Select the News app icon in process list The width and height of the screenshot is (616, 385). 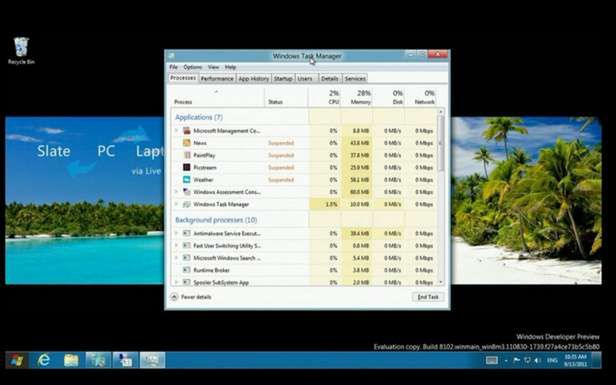coord(187,143)
